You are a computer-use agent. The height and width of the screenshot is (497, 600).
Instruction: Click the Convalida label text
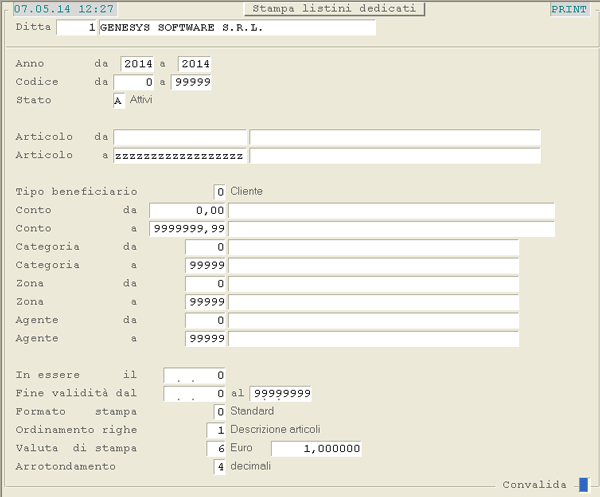click(534, 484)
